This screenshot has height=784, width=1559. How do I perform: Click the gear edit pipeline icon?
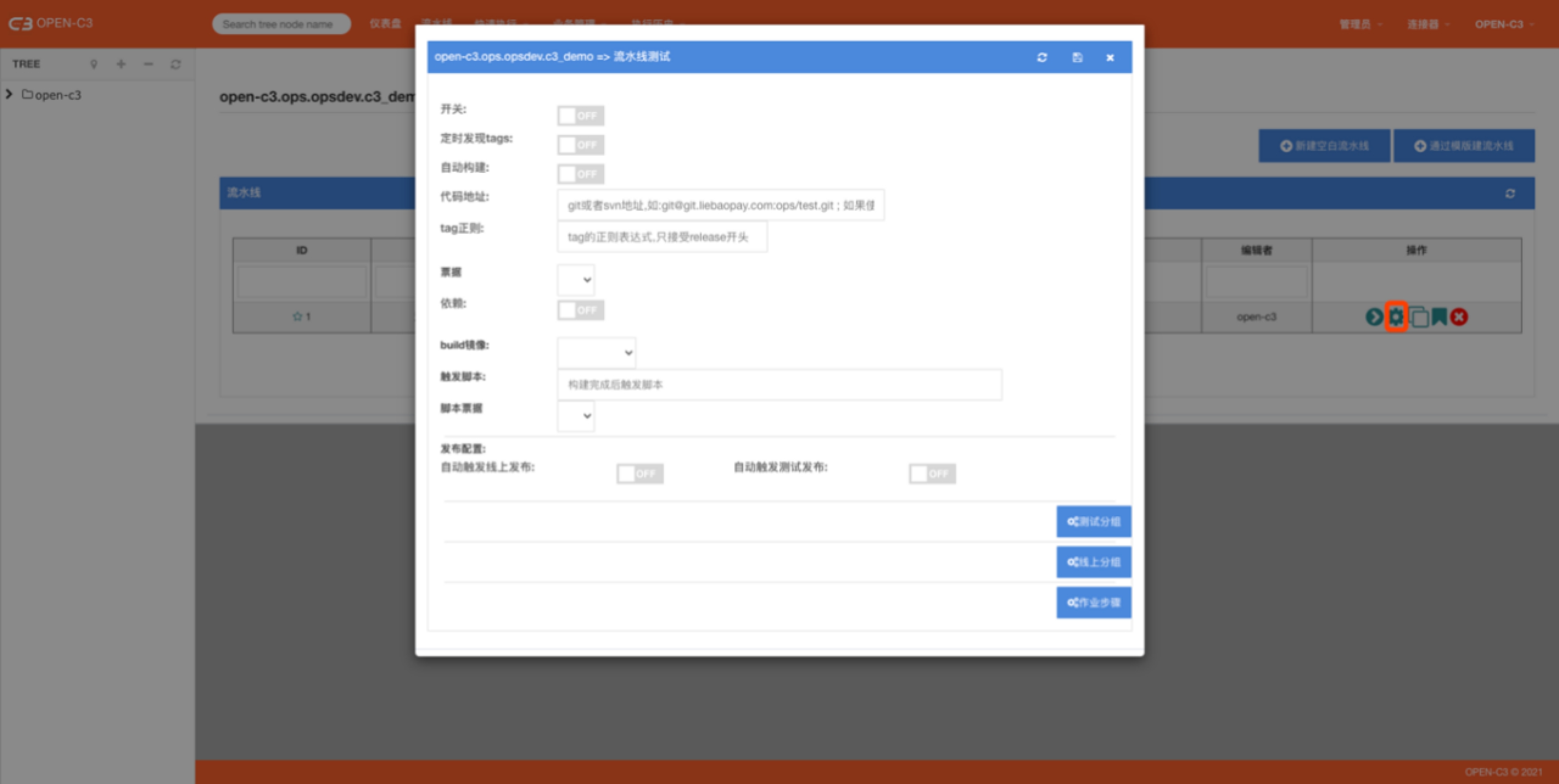coord(1396,317)
